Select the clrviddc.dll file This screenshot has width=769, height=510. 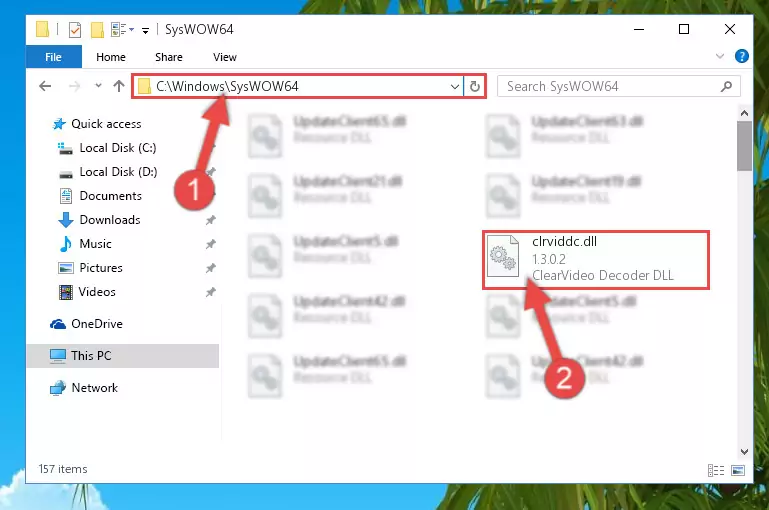coord(596,259)
